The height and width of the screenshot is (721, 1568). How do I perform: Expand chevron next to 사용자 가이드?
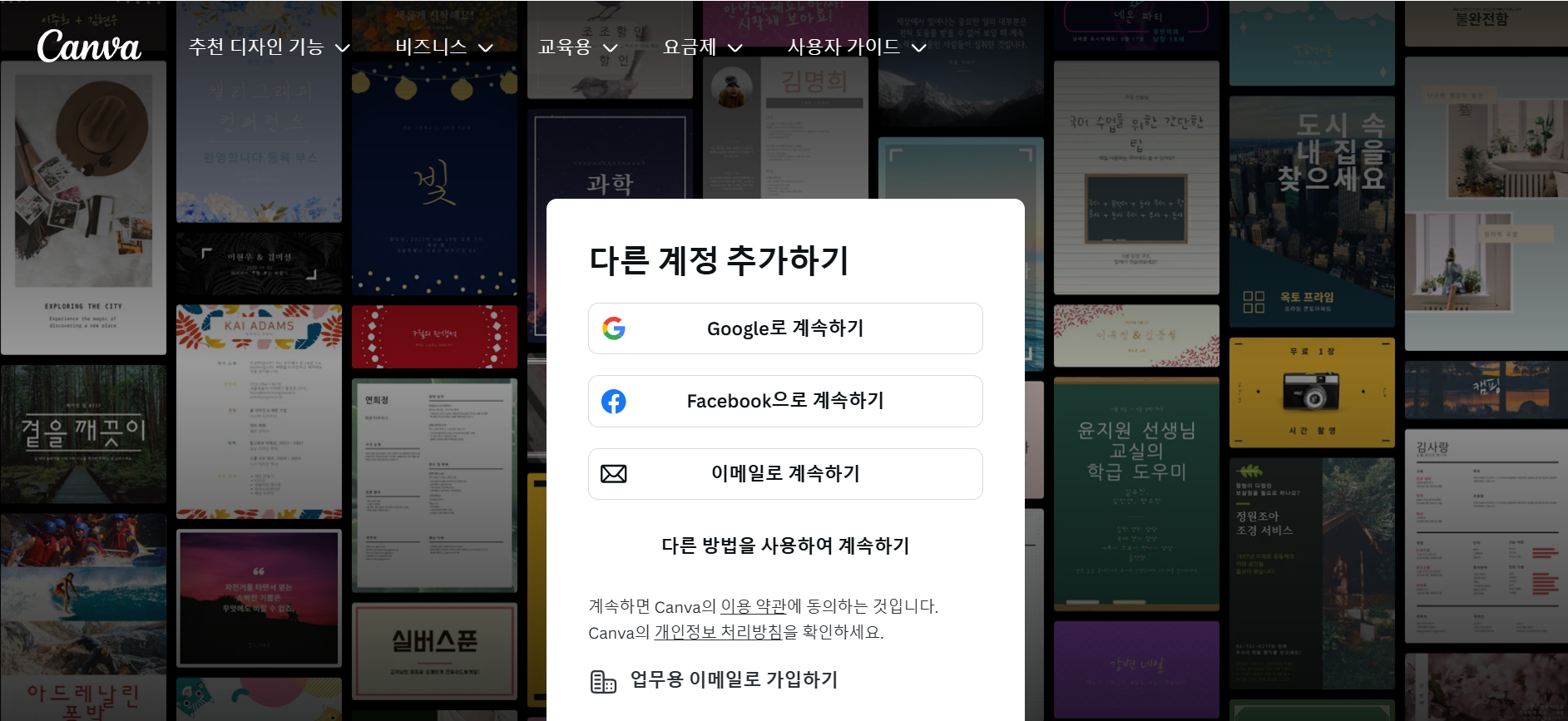919,48
